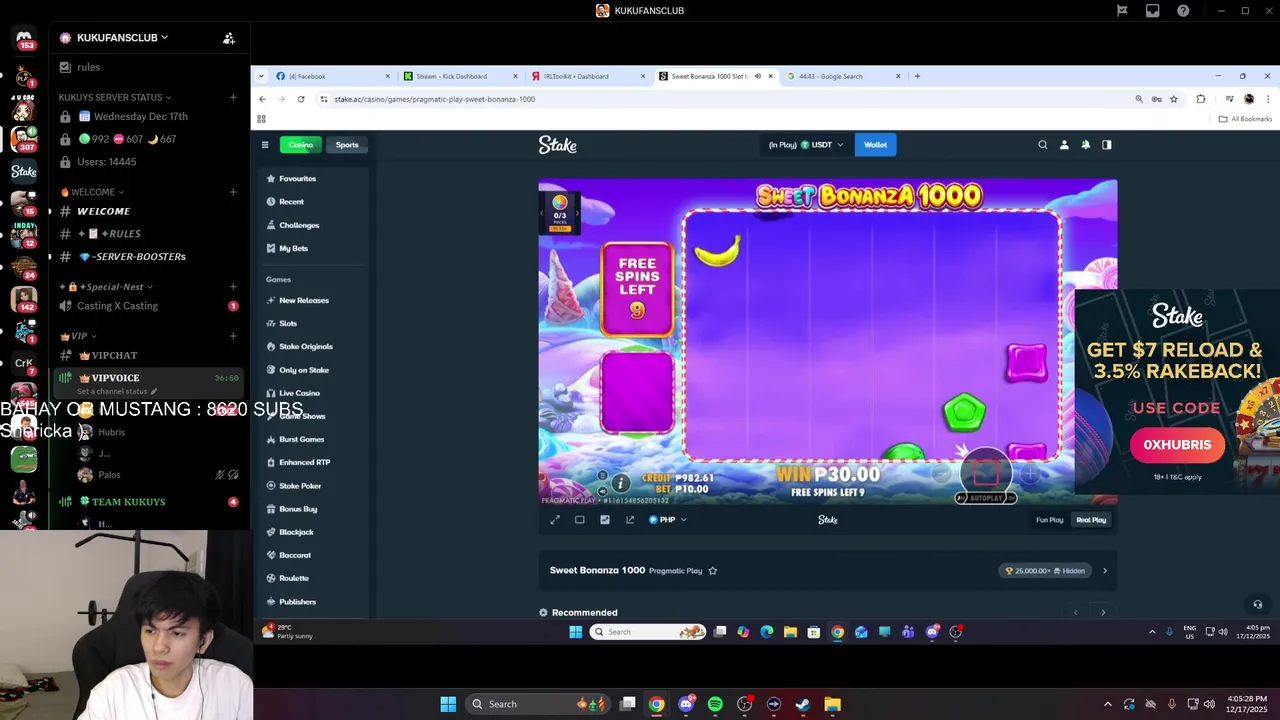The width and height of the screenshot is (1280, 720).
Task: Favourite Sweet Bonanza 1000 with star
Action: coord(713,571)
